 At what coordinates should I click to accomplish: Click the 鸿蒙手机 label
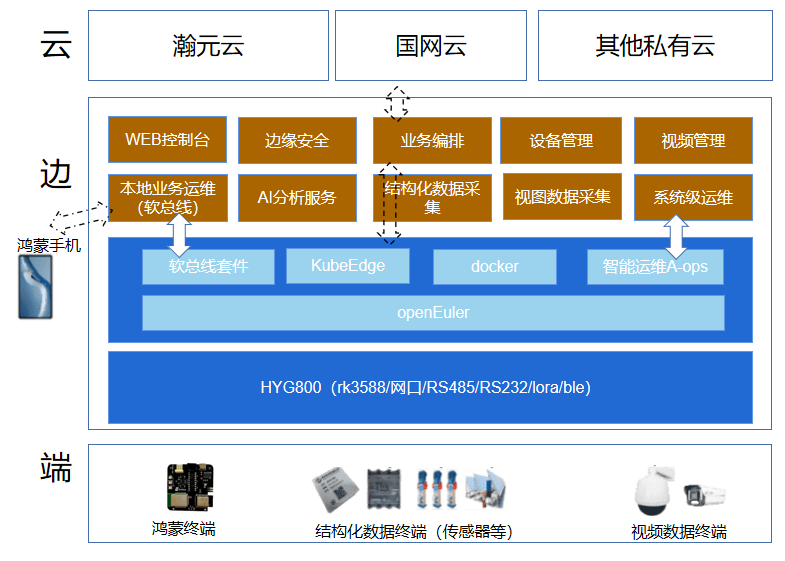[x=49, y=246]
